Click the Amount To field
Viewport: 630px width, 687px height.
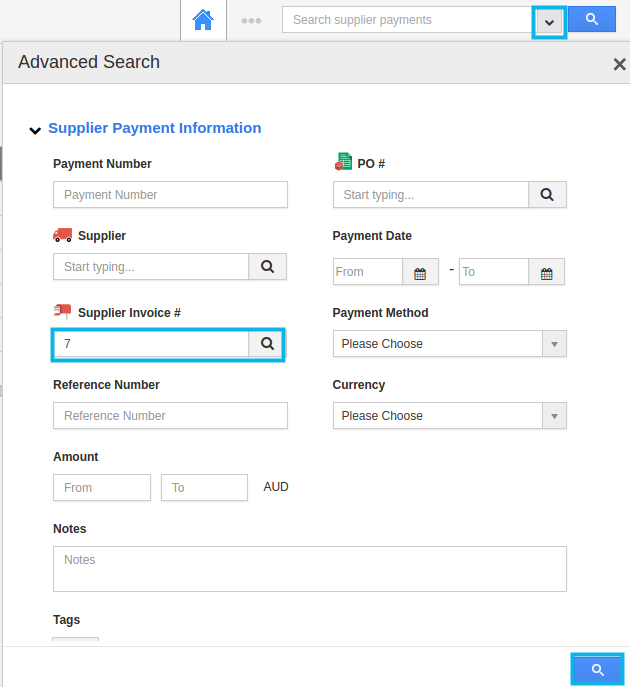[204, 488]
